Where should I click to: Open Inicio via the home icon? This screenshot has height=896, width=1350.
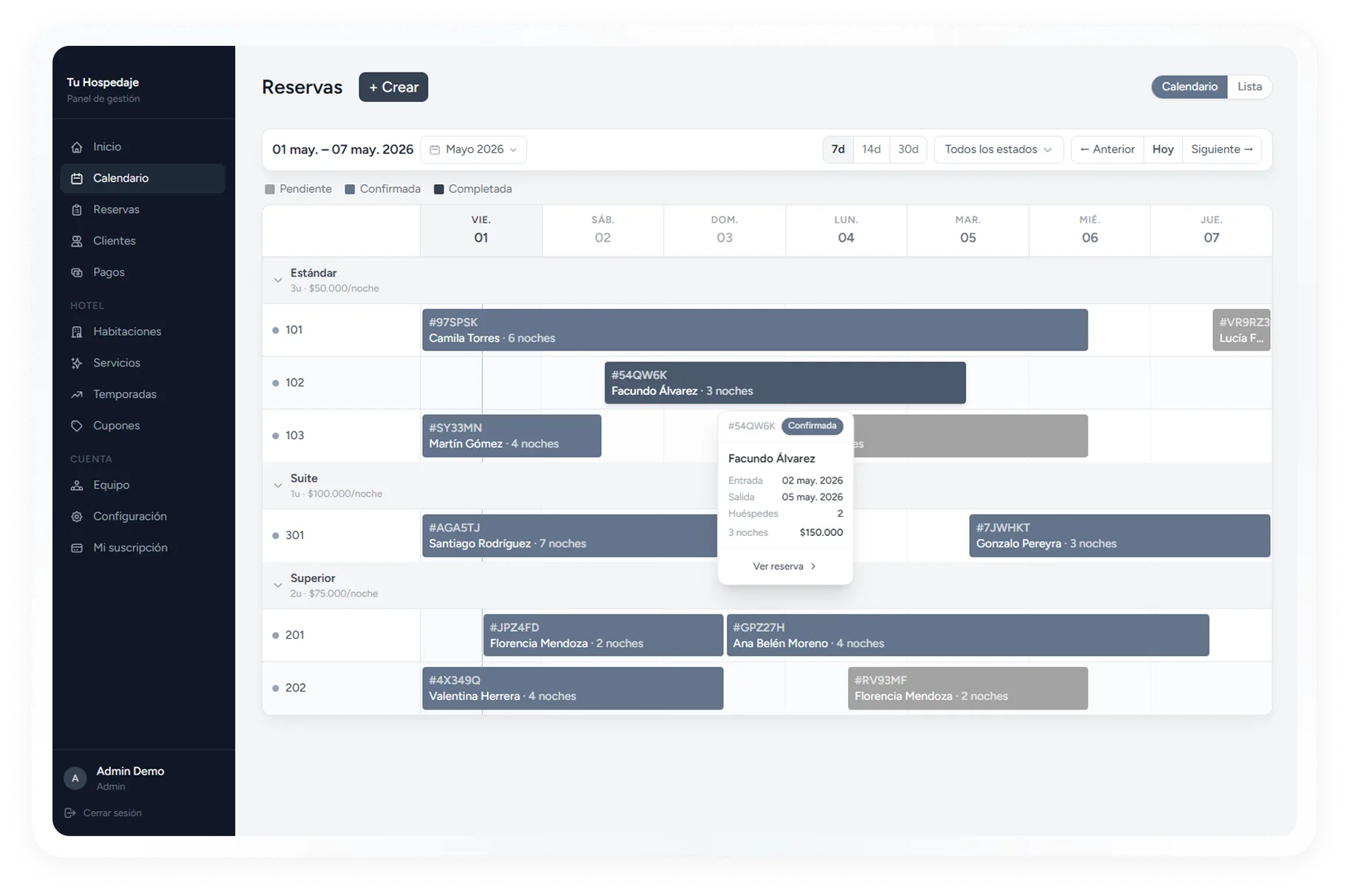(77, 147)
